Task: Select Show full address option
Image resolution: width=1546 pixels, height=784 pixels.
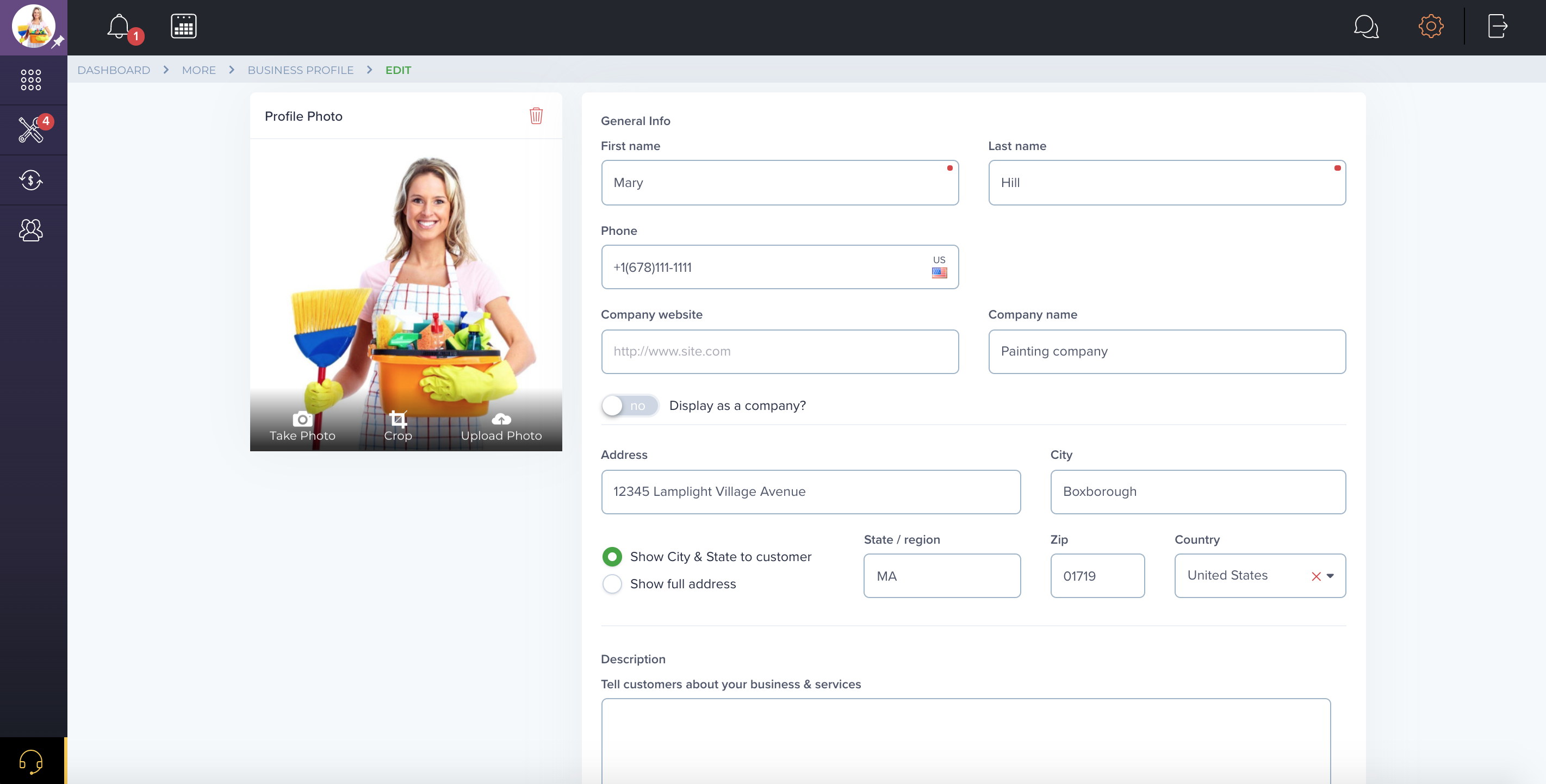Action: coord(612,584)
